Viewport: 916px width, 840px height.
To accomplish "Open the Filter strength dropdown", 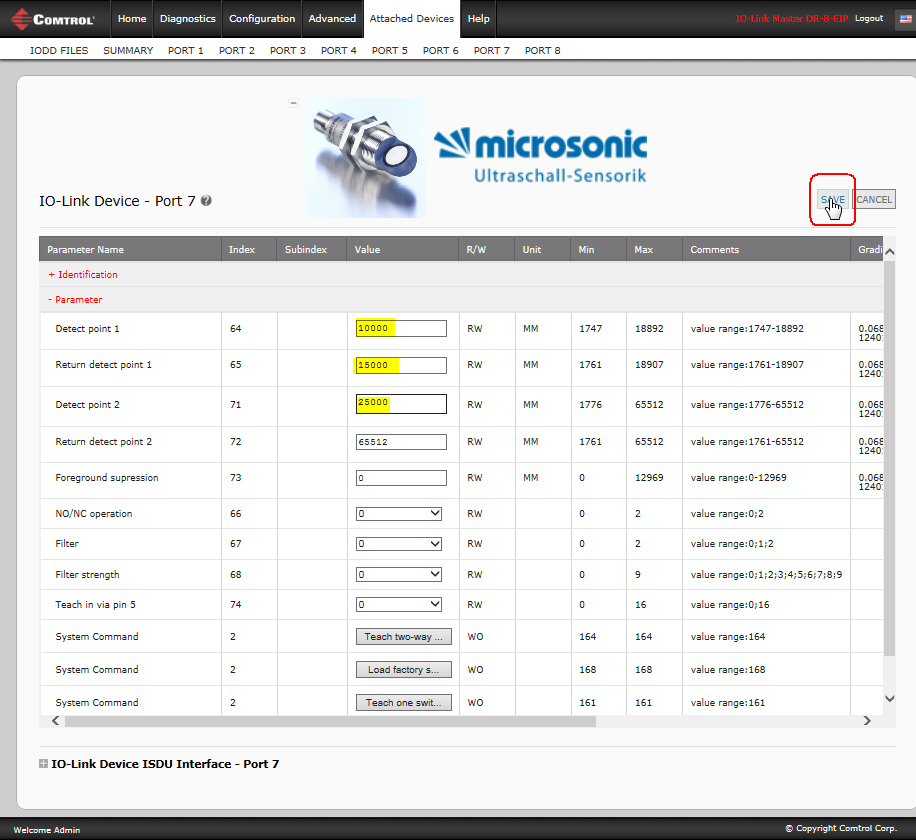I will tap(398, 574).
